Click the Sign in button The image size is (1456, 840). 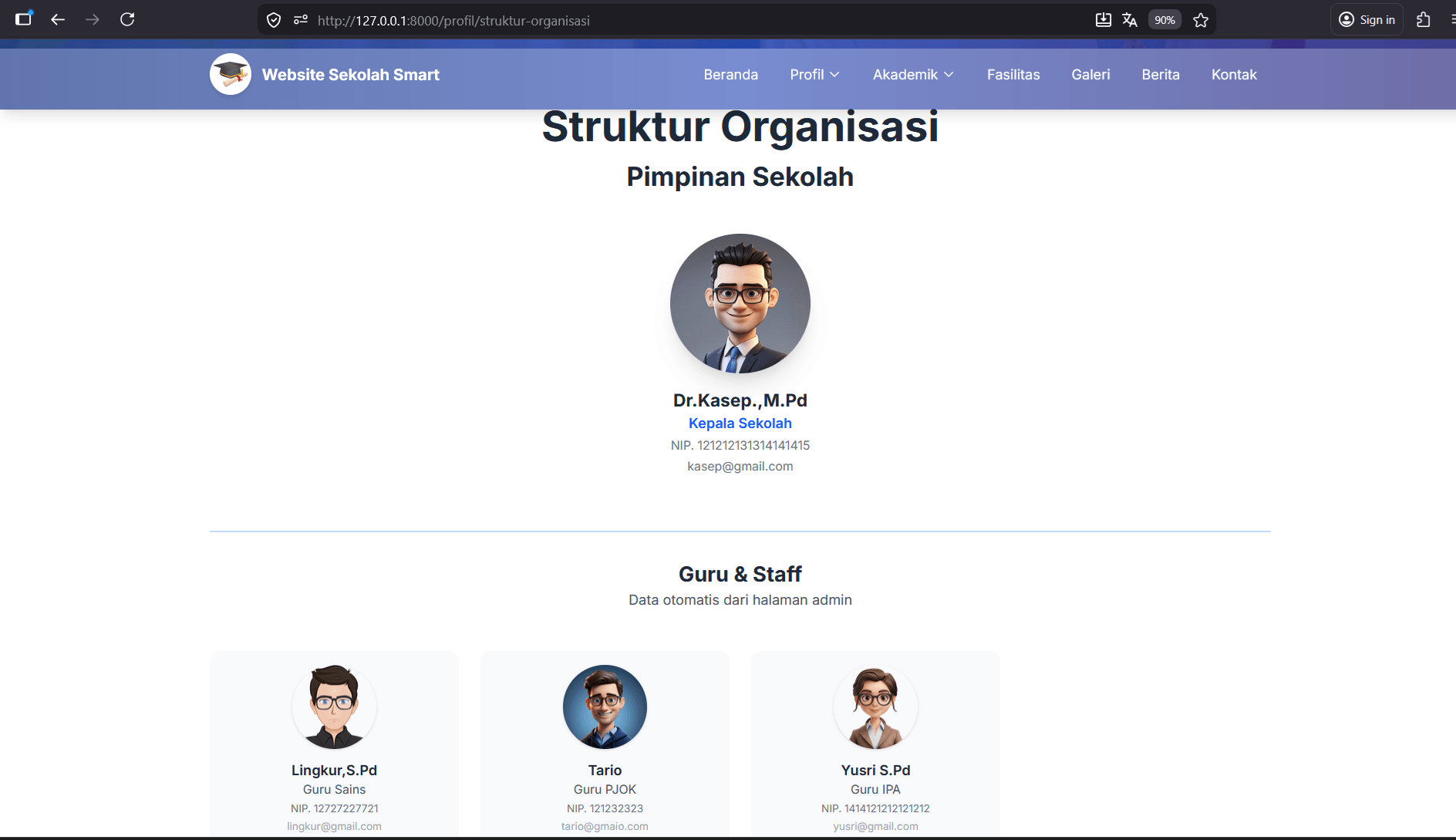point(1367,20)
